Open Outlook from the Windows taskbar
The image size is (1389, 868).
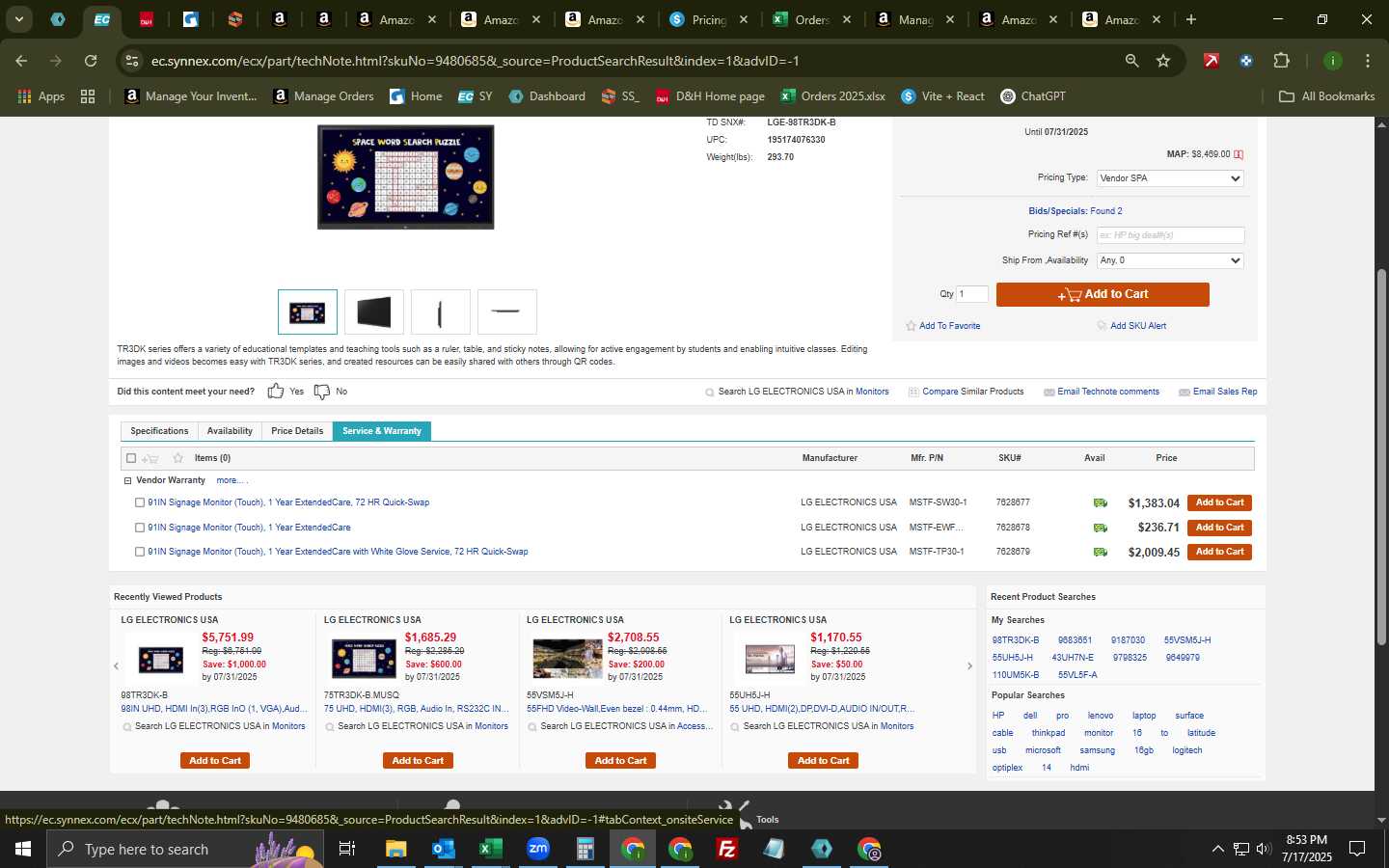[443, 849]
